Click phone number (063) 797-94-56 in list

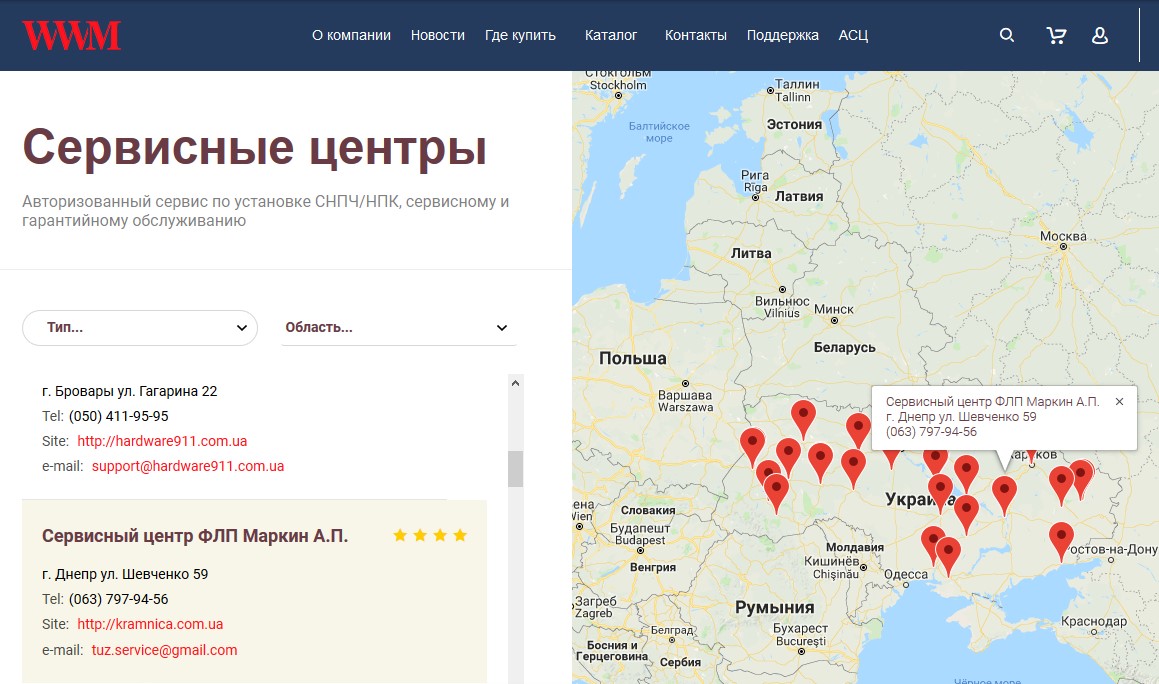click(118, 599)
